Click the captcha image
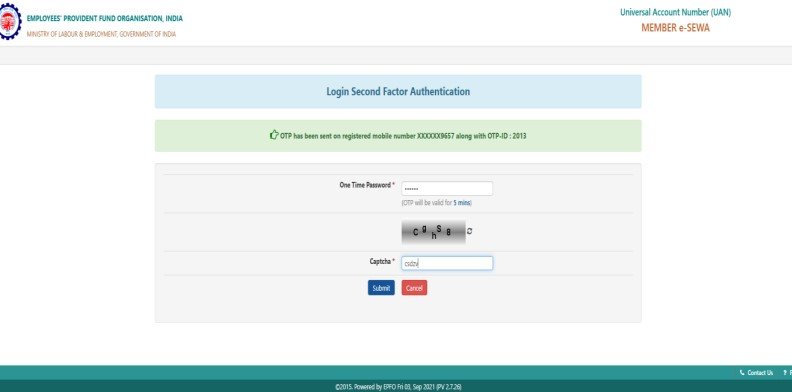Image resolution: width=792 pixels, height=392 pixels. point(433,232)
